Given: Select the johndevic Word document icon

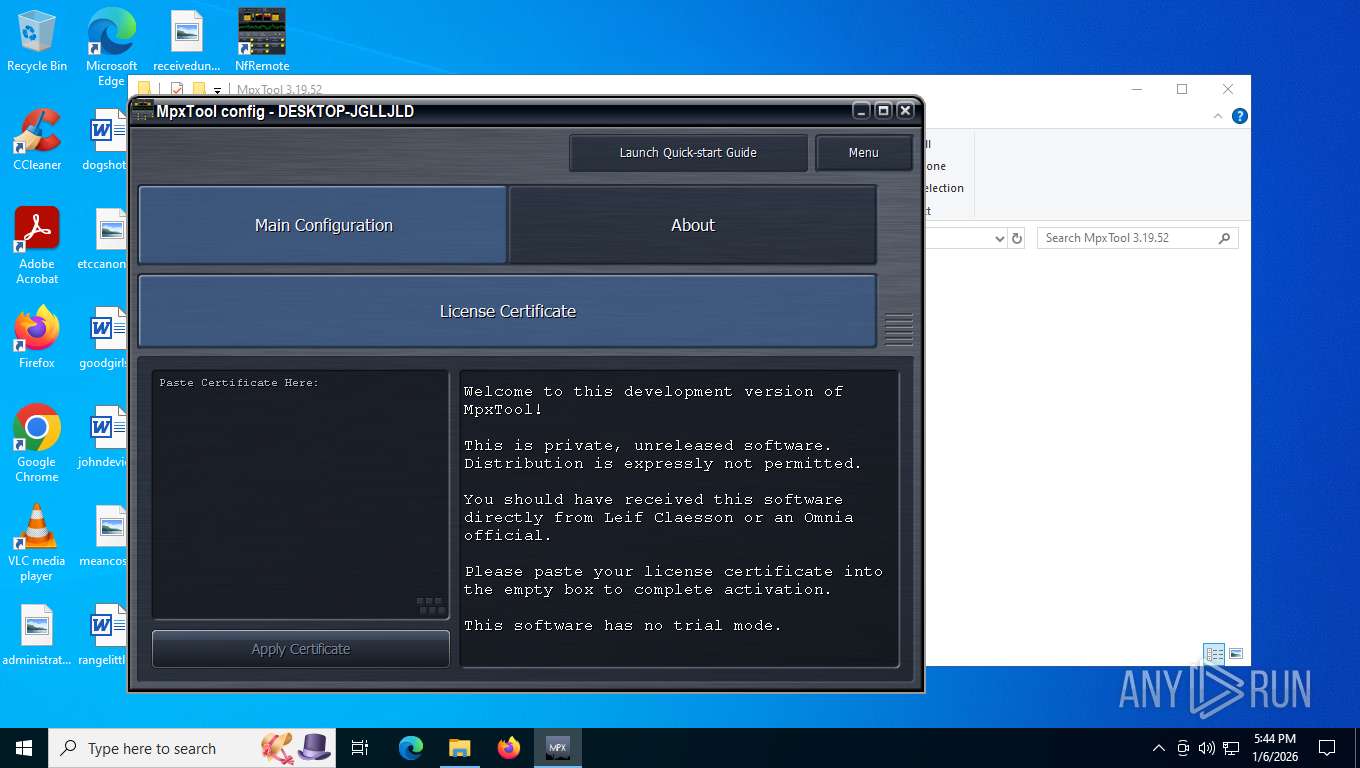Looking at the screenshot, I should point(104,437).
